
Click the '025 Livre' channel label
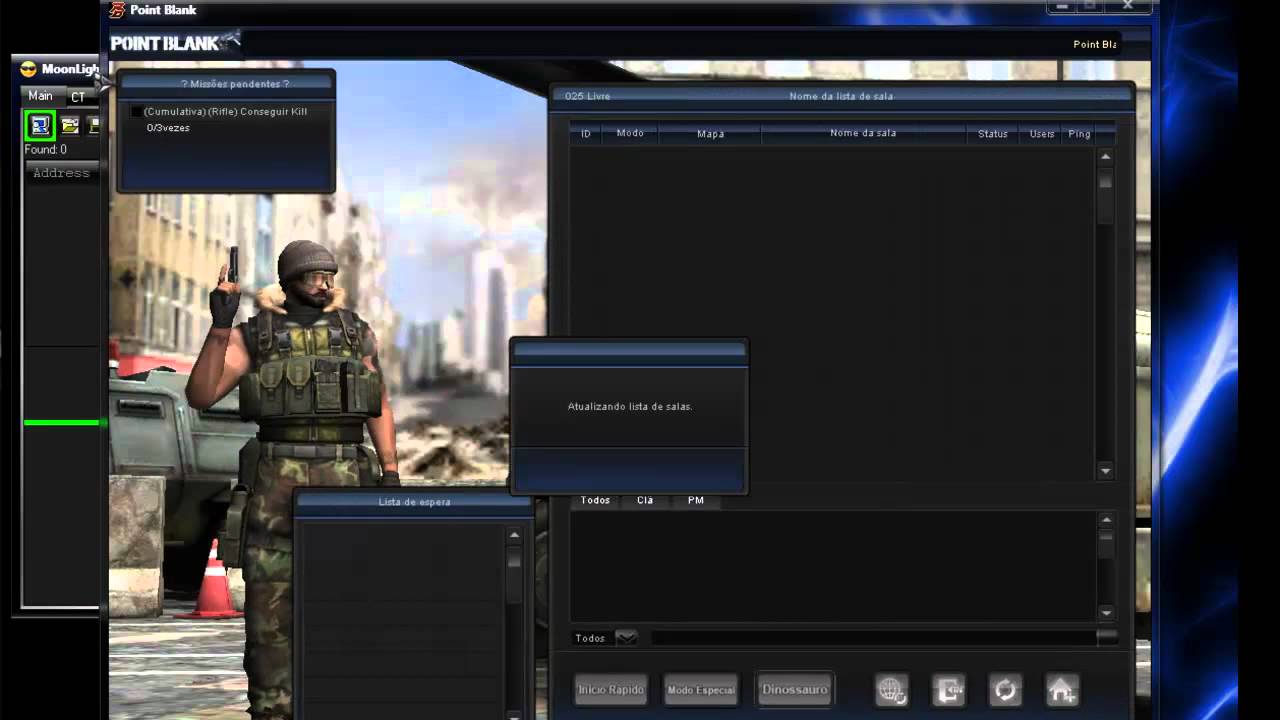coord(587,96)
